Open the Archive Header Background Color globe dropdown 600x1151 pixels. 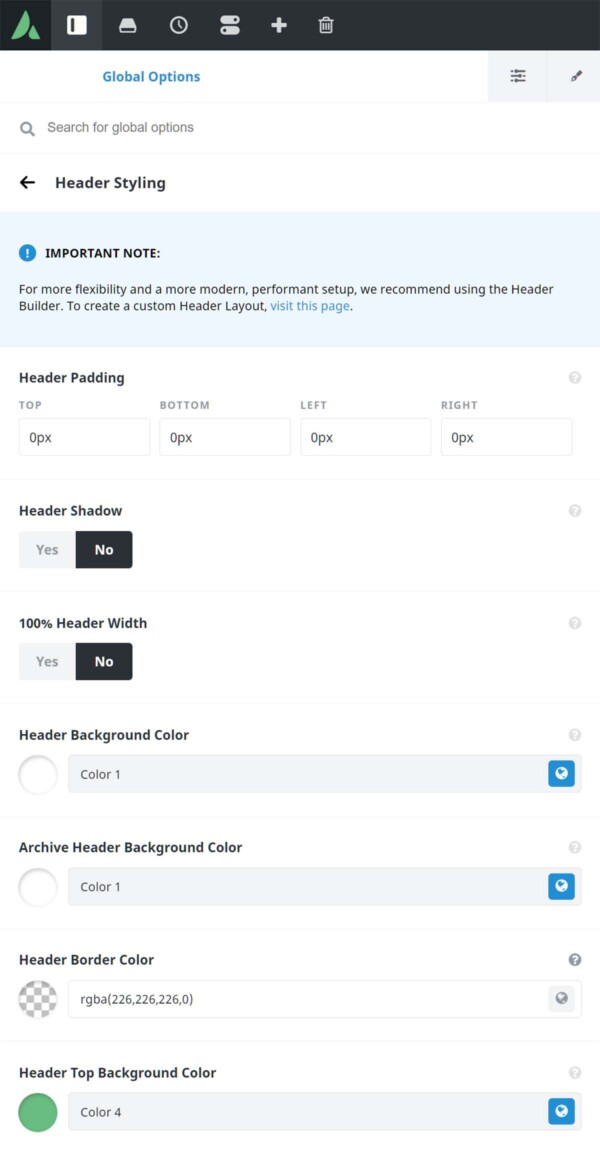coord(561,886)
